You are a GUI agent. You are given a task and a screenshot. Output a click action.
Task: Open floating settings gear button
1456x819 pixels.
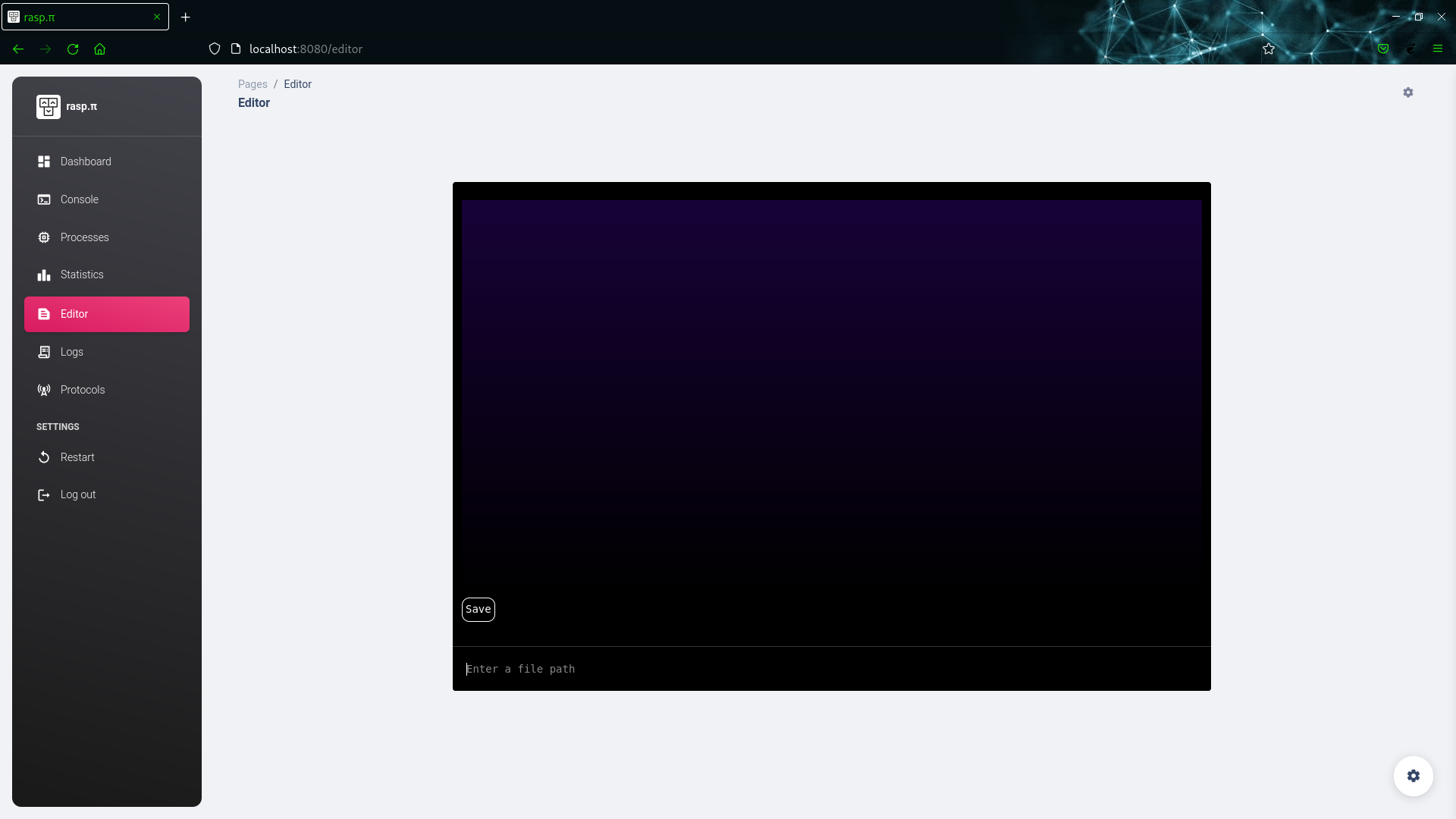(x=1413, y=776)
